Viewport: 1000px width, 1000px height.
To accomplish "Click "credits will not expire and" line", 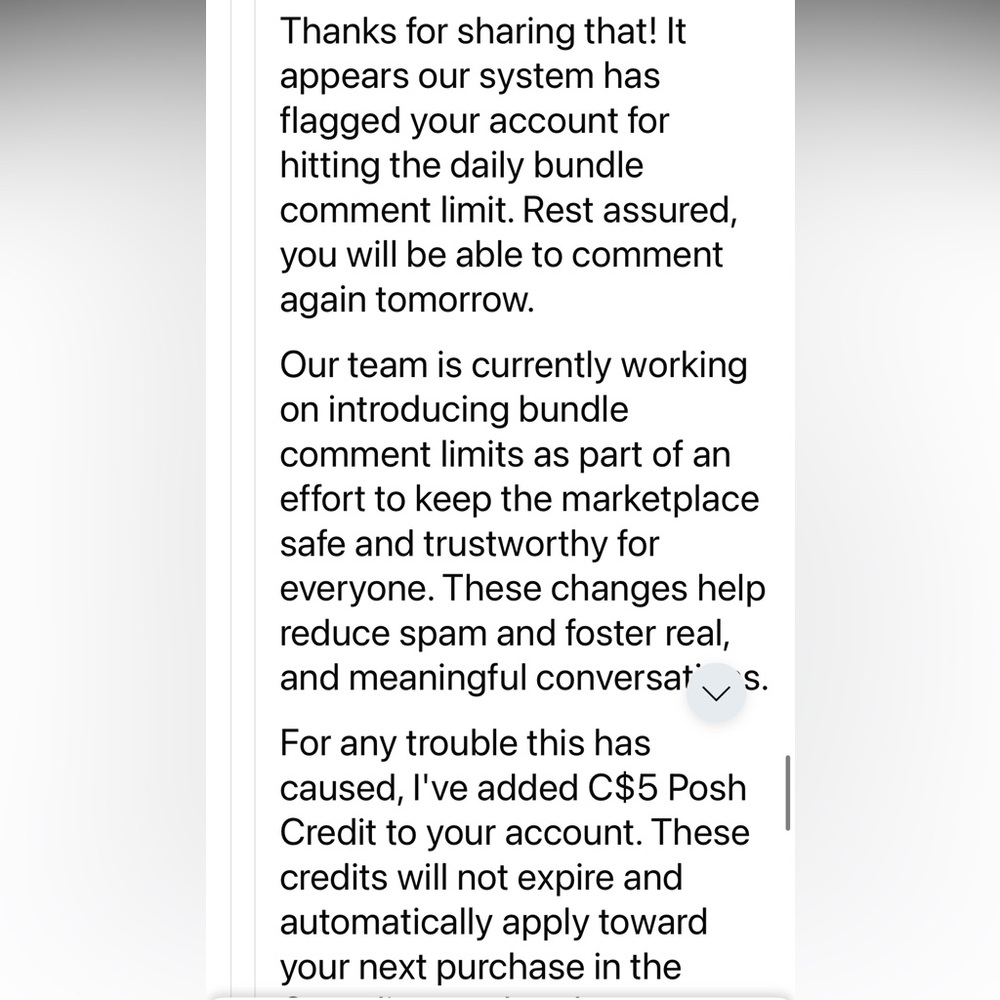I will pyautogui.click(x=481, y=878).
